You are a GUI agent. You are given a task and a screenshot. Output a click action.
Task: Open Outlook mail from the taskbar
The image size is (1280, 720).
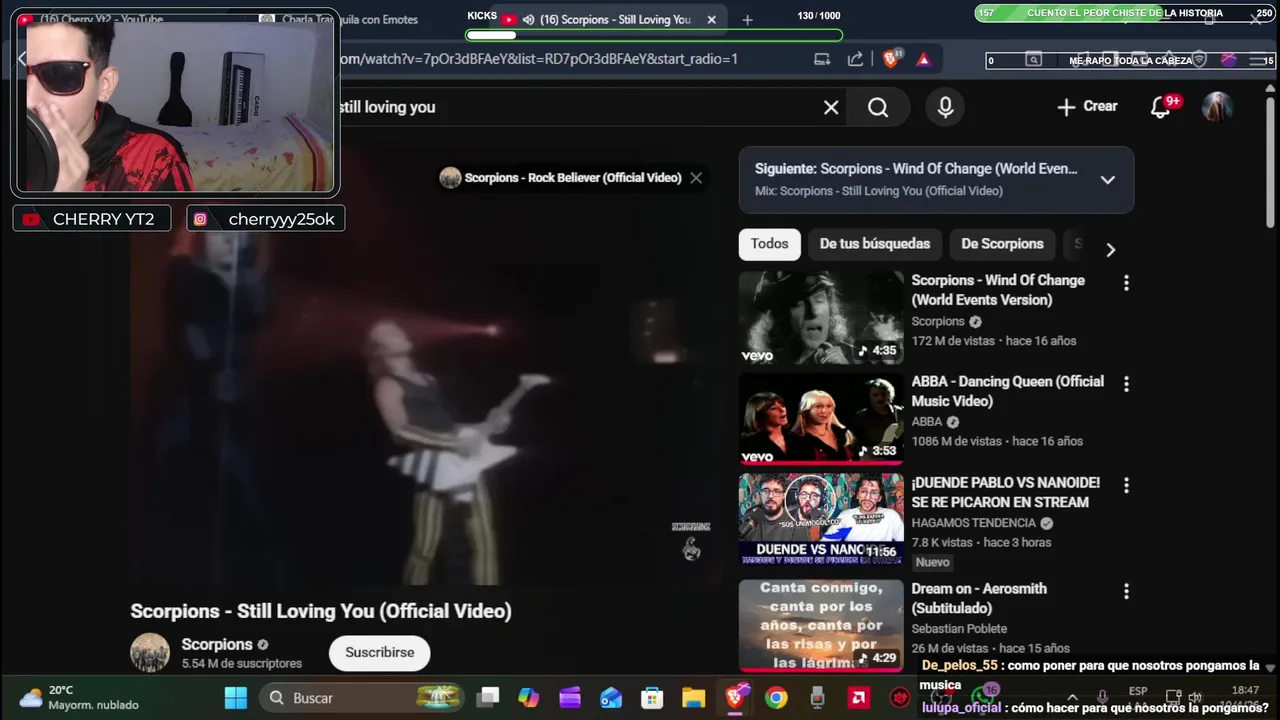pyautogui.click(x=611, y=698)
